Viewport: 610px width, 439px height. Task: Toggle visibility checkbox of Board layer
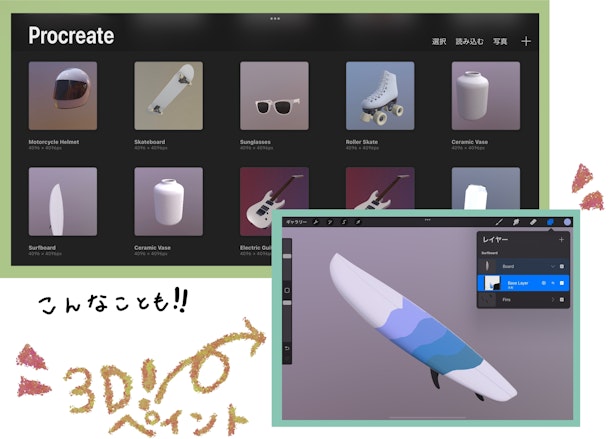(x=562, y=266)
